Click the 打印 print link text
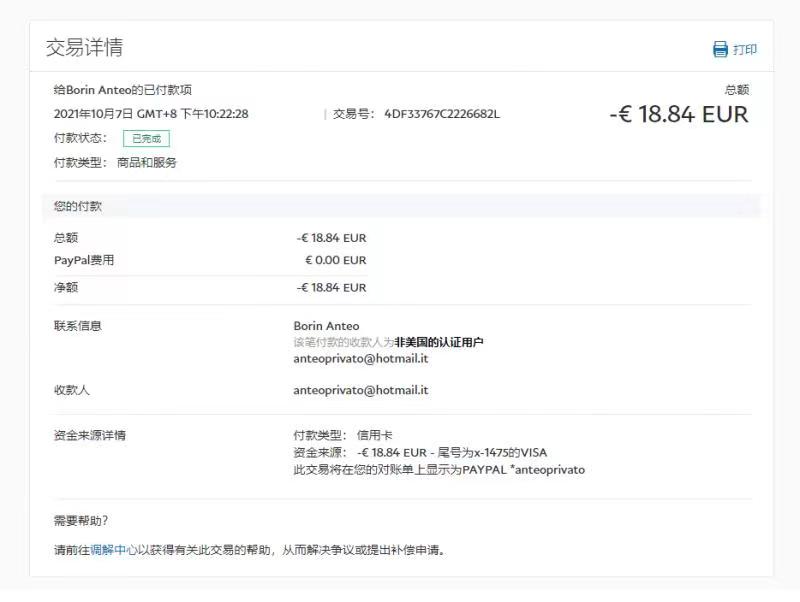Image resolution: width=800 pixels, height=602 pixels. coord(745,49)
